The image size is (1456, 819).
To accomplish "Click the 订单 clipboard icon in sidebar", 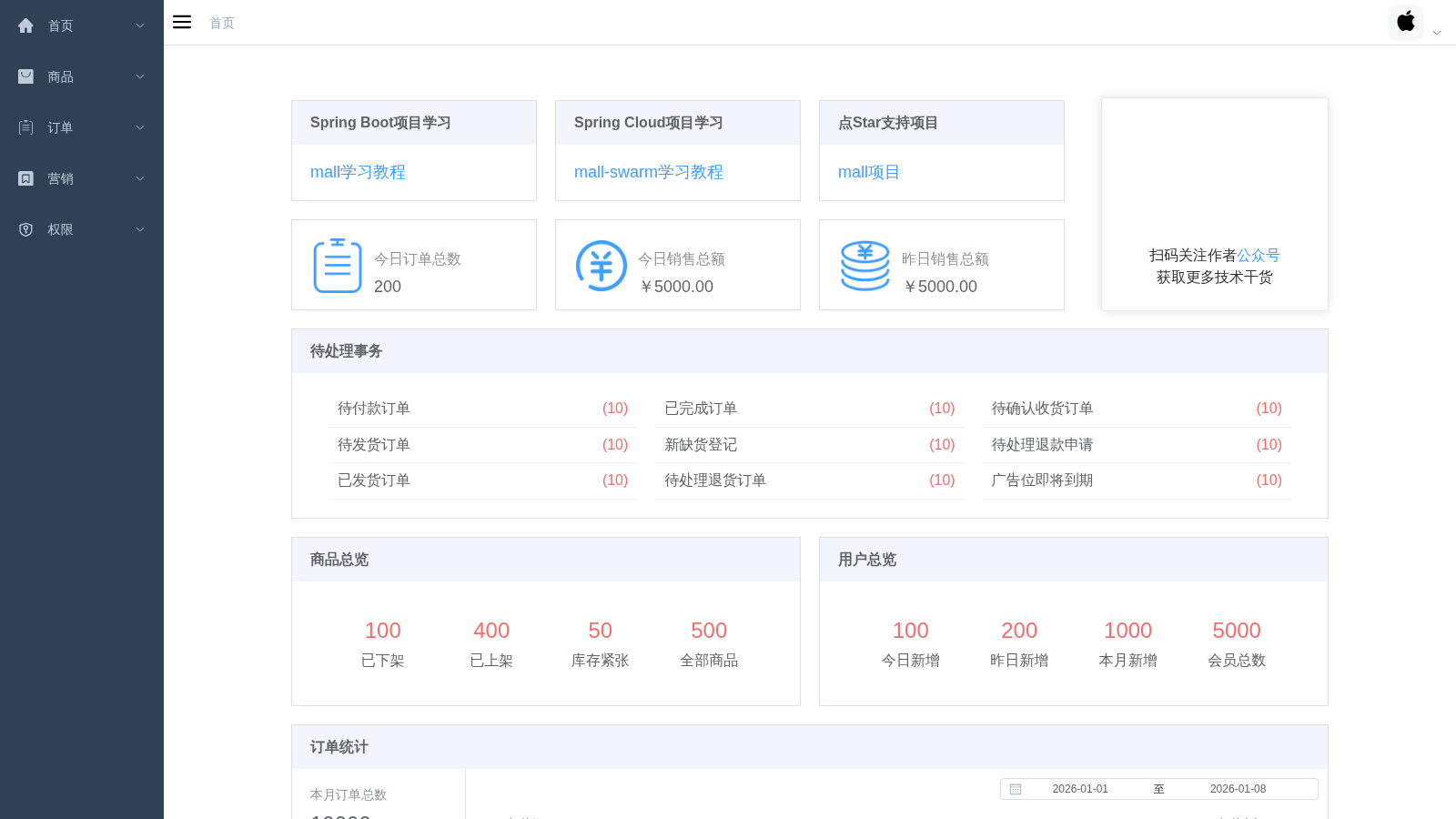I will click(x=25, y=127).
